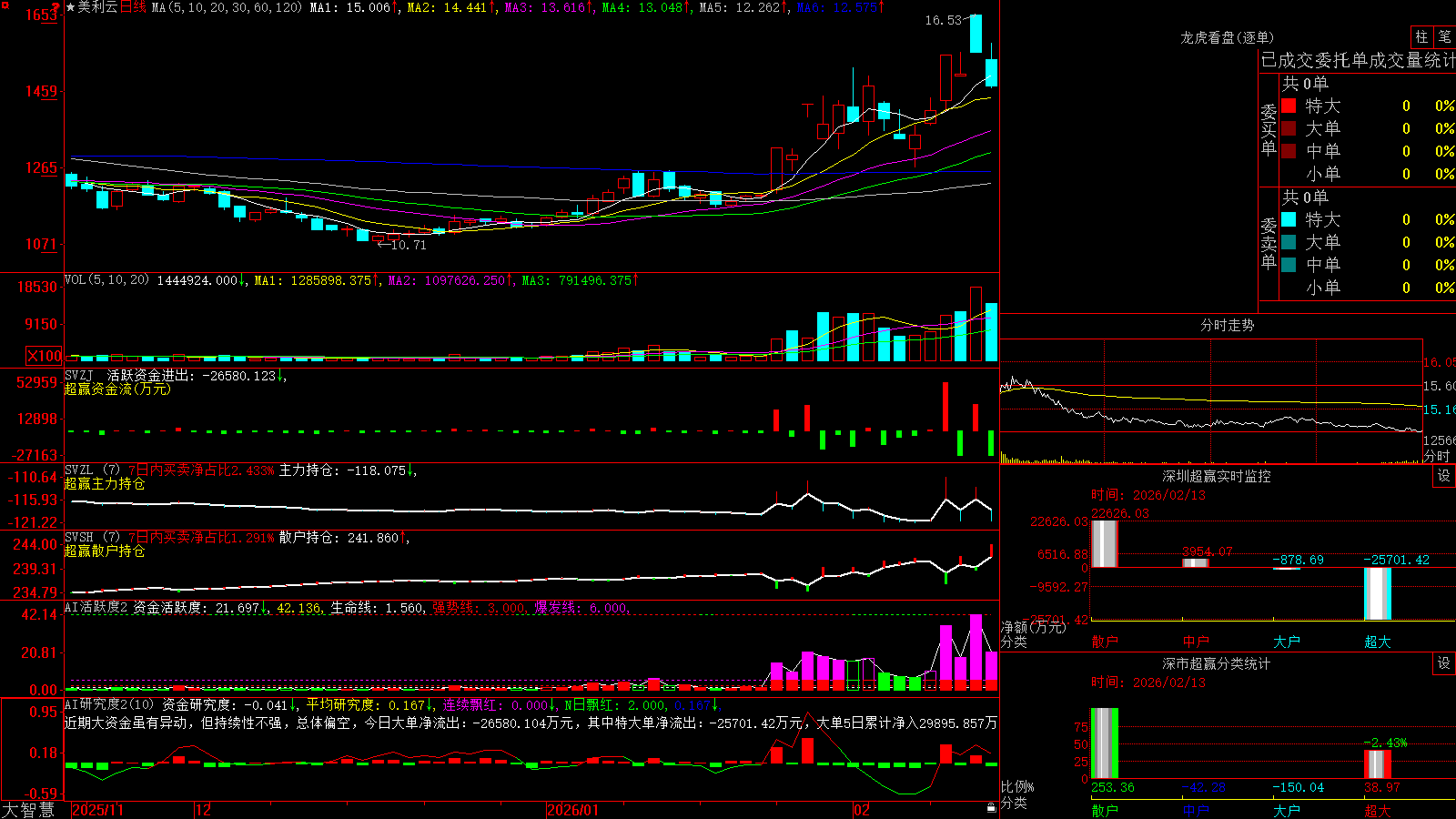Click the teal 中单 sell-order swatch
The width and height of the screenshot is (1456, 819).
(x=1289, y=265)
